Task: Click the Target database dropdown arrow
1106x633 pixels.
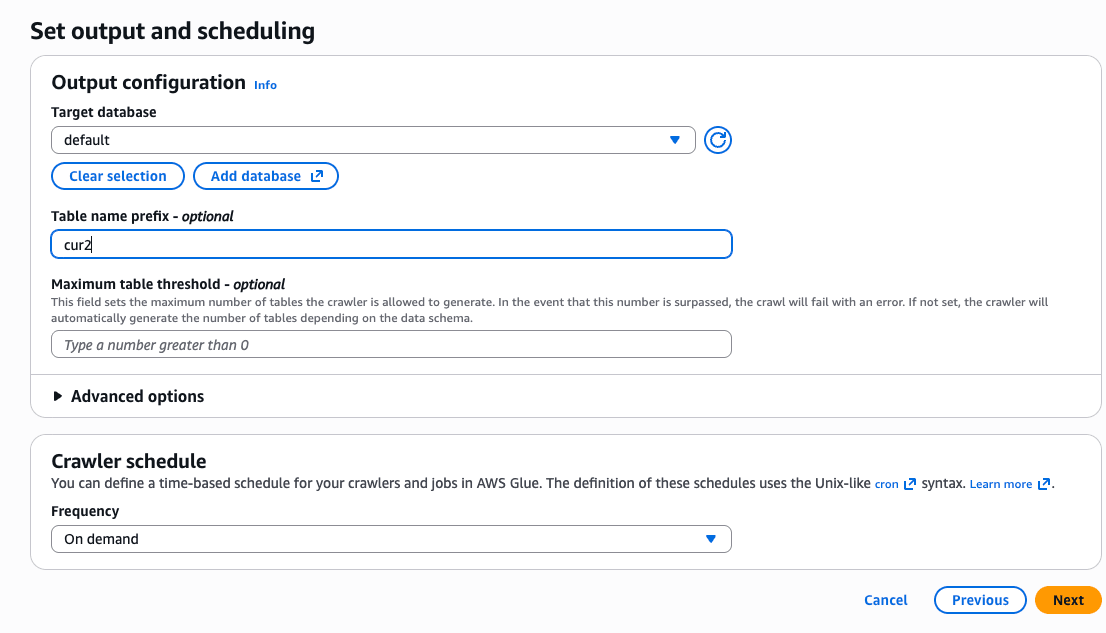Action: (675, 140)
